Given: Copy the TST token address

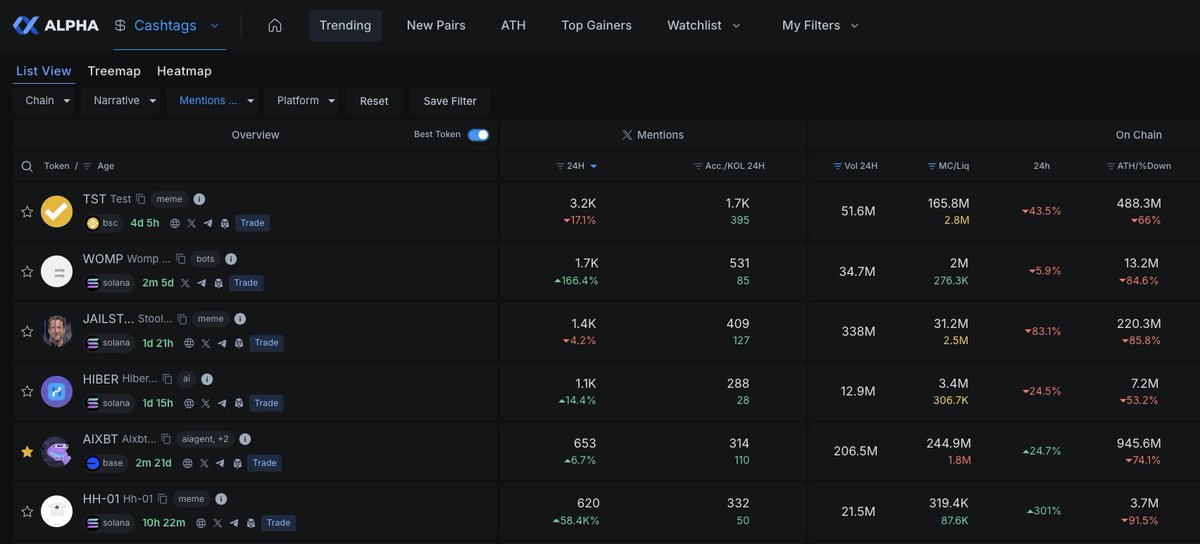Looking at the screenshot, I should pyautogui.click(x=141, y=200).
